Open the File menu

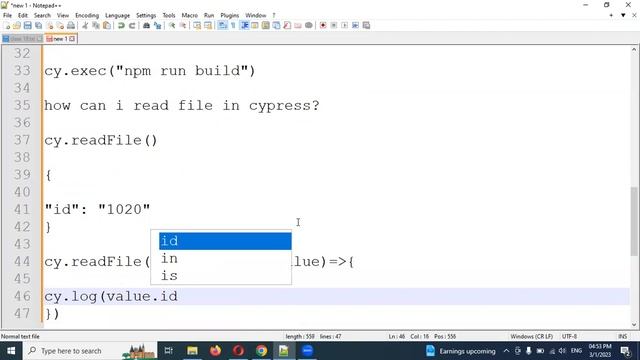pos(7,16)
